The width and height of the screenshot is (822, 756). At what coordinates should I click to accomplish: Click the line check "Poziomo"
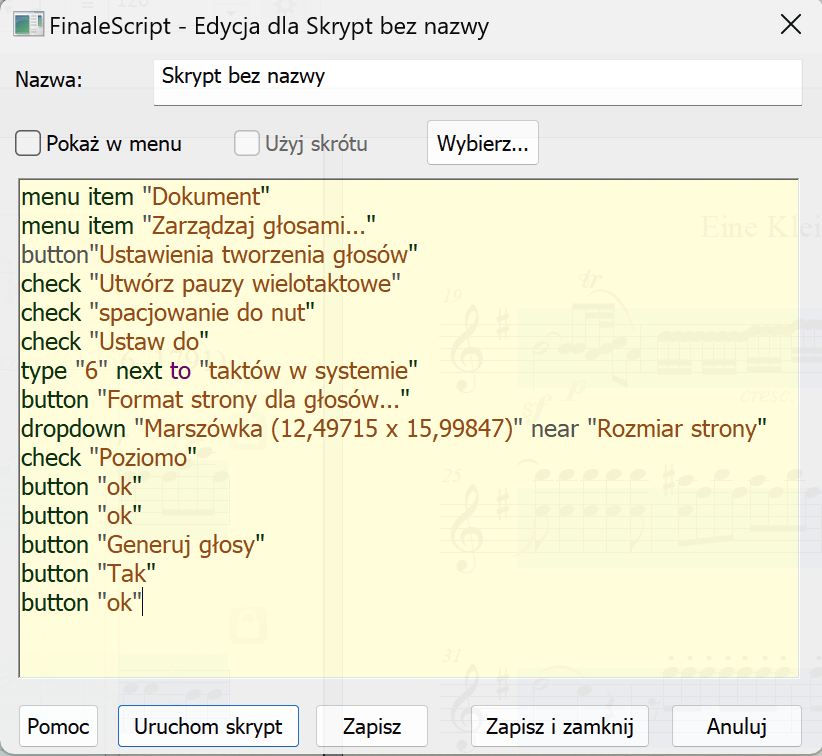pos(109,458)
